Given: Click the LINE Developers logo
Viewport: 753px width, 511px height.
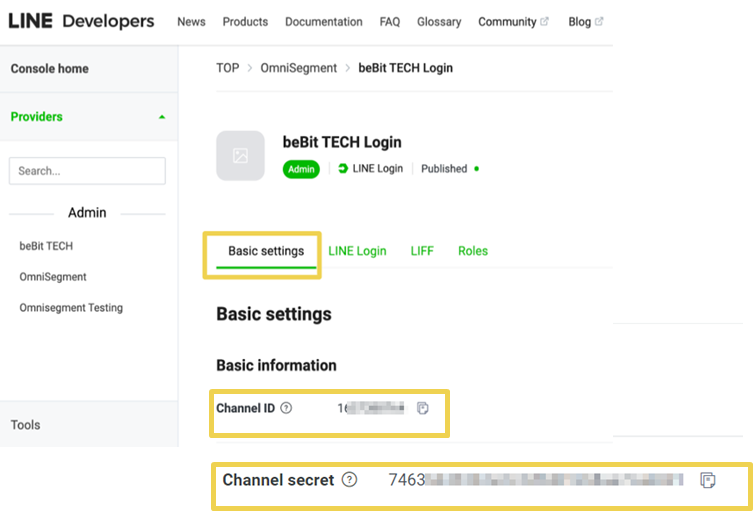Looking at the screenshot, I should pyautogui.click(x=81, y=21).
